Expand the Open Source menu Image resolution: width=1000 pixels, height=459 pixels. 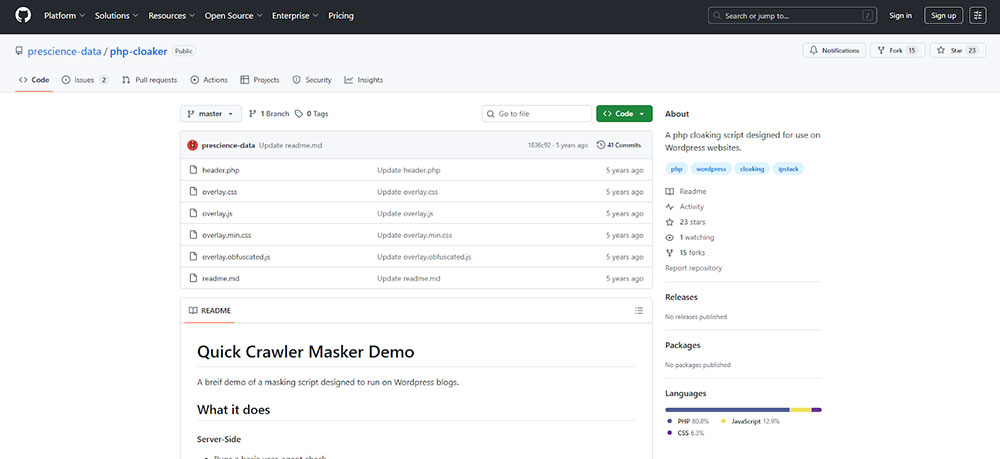(x=233, y=15)
